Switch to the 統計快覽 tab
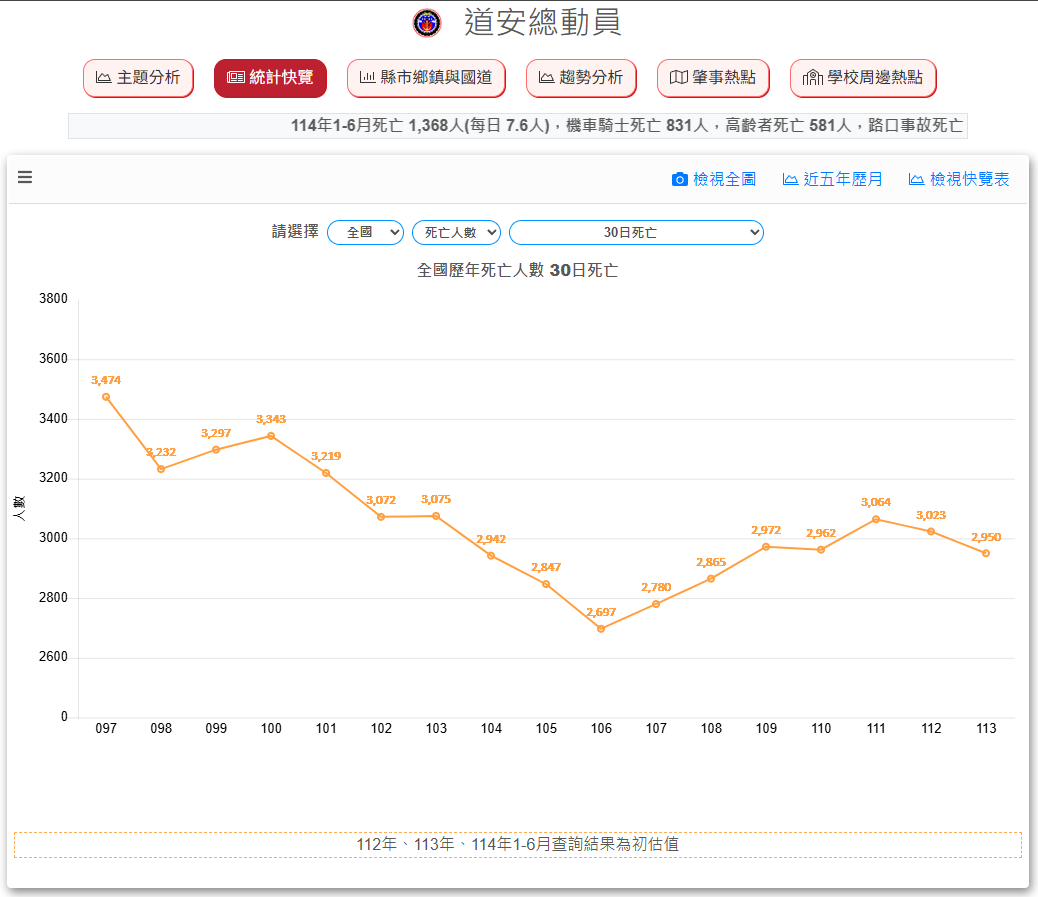The height and width of the screenshot is (897, 1038). 270,78
